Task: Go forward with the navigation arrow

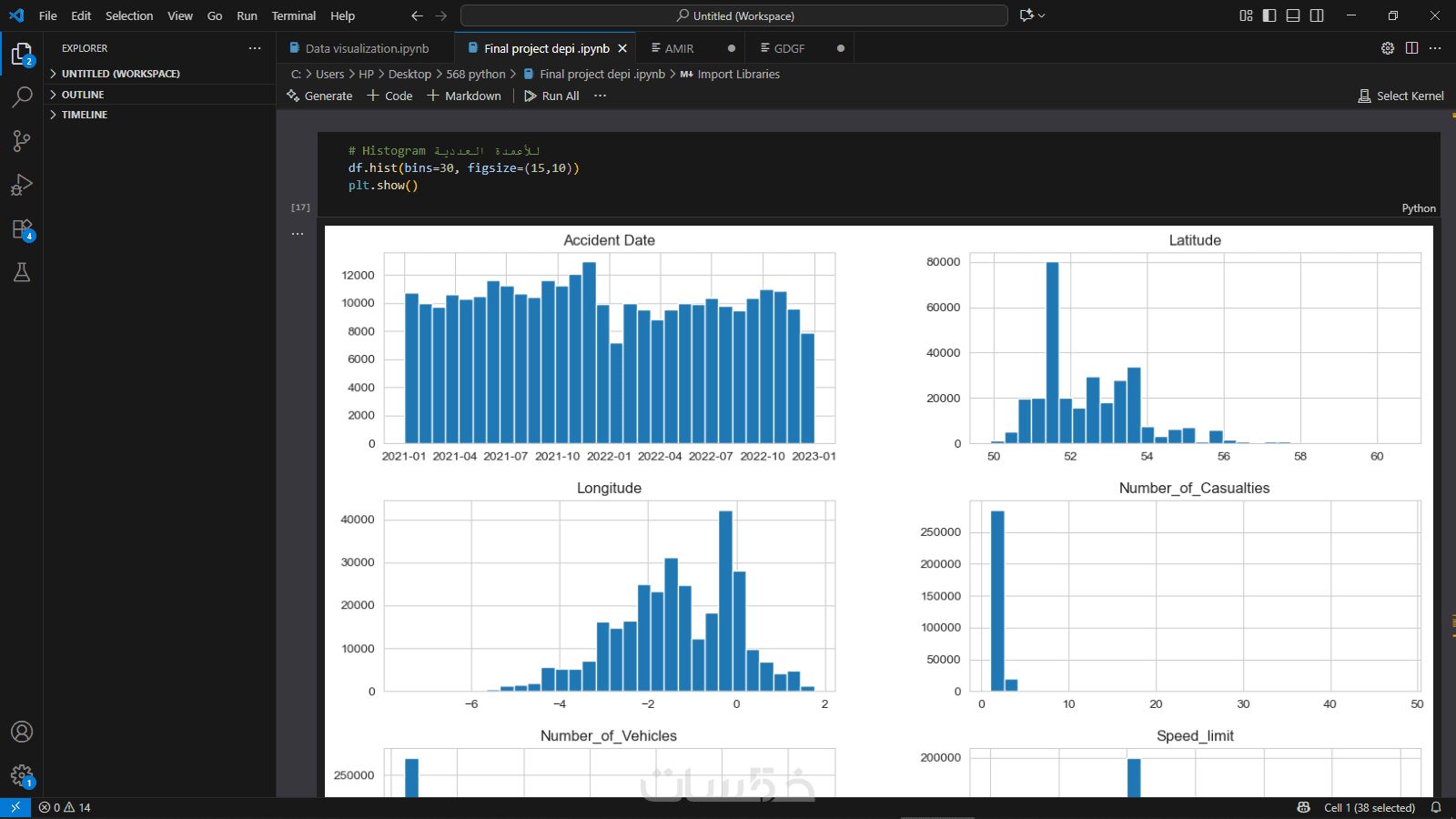Action: click(x=441, y=15)
